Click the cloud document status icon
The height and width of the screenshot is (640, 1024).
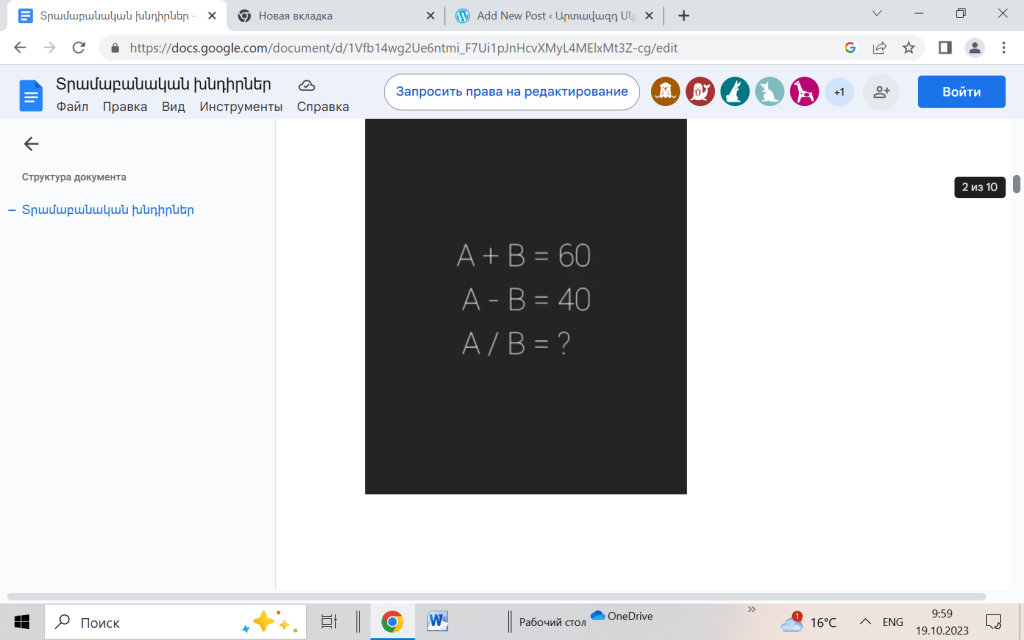(x=307, y=85)
